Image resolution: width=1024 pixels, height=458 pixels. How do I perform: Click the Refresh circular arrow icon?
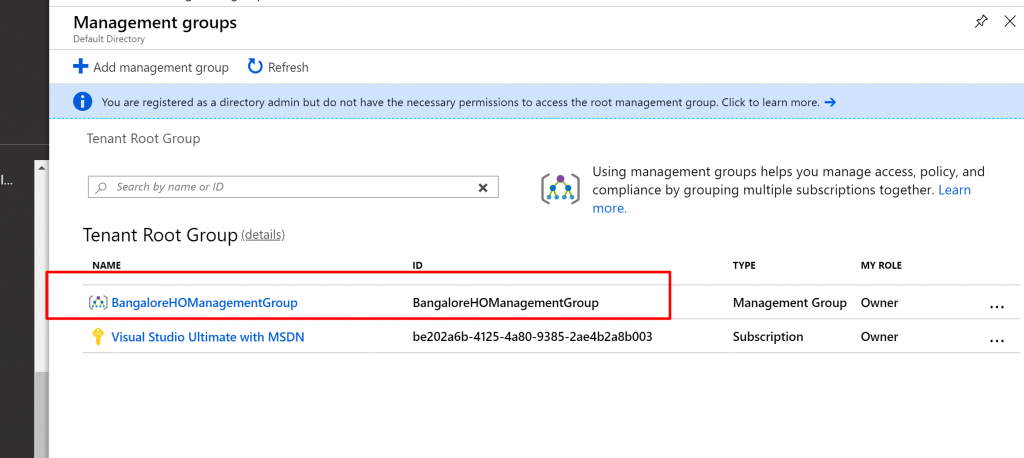coord(255,67)
